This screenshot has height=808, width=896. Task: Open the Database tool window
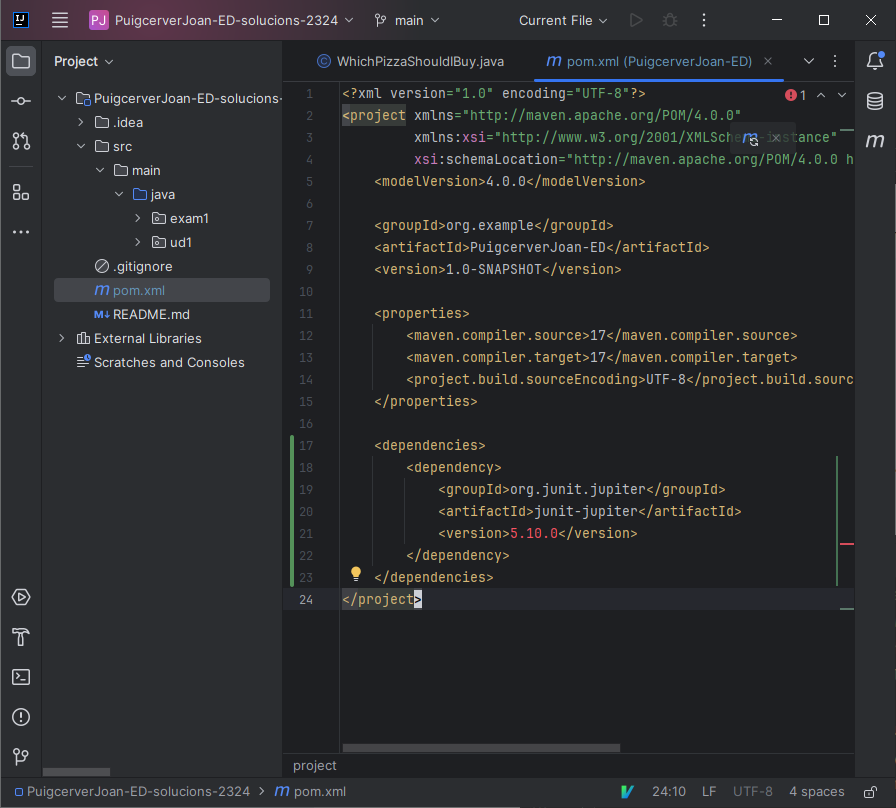pos(875,101)
